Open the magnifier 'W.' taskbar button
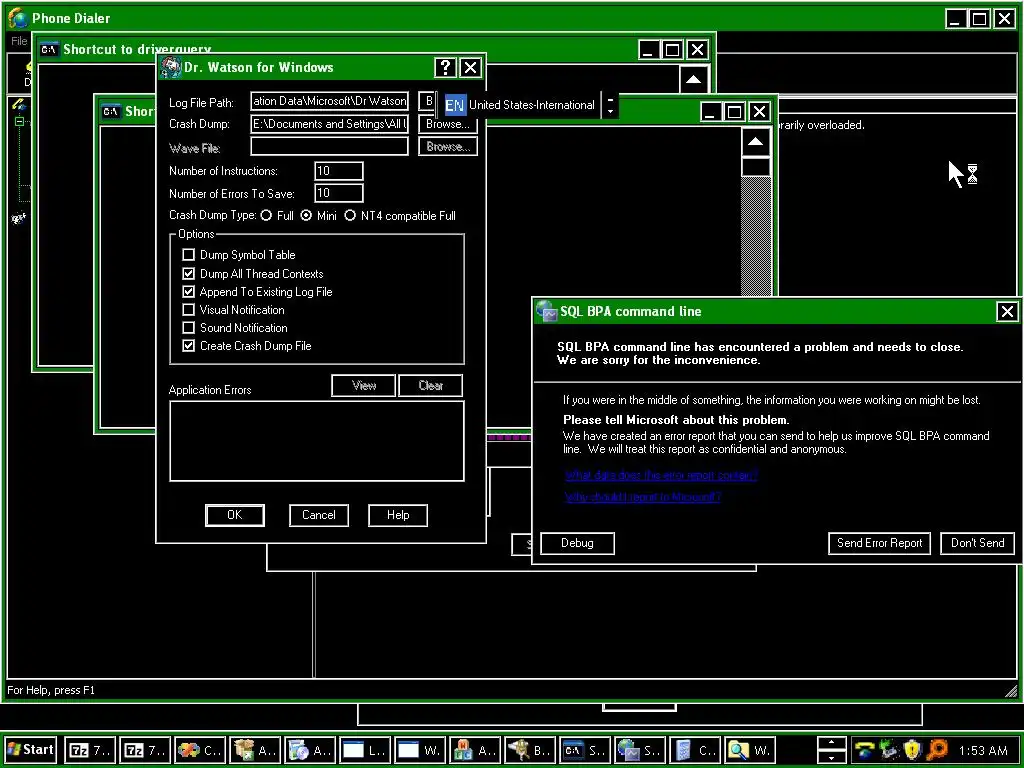This screenshot has width=1024, height=768. [750, 750]
